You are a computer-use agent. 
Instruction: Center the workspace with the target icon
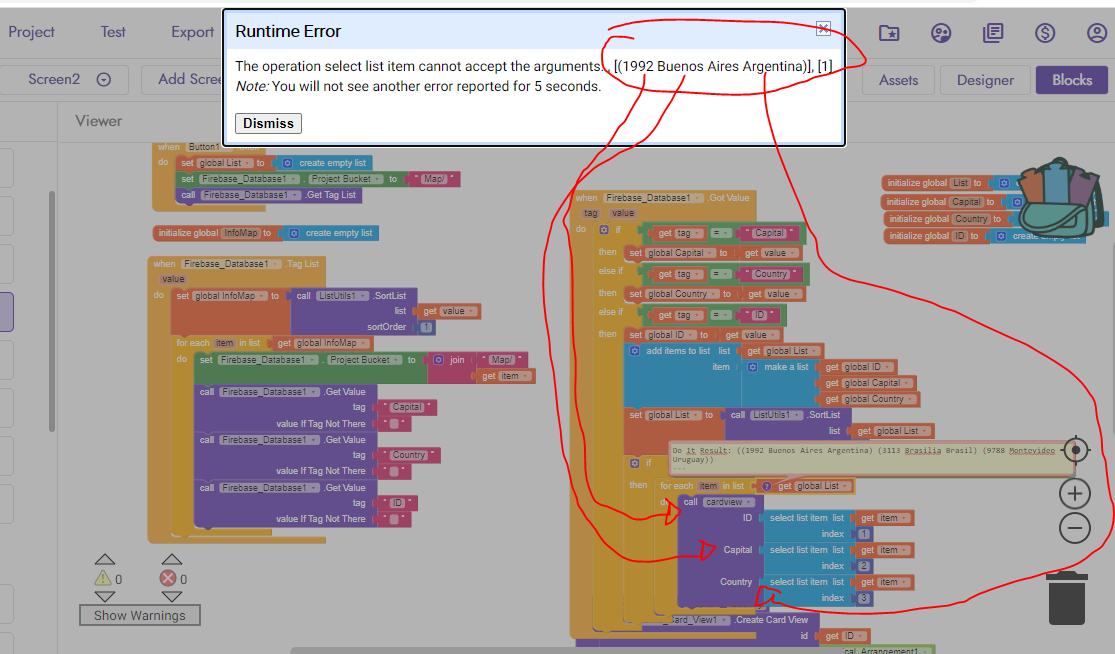tap(1076, 450)
